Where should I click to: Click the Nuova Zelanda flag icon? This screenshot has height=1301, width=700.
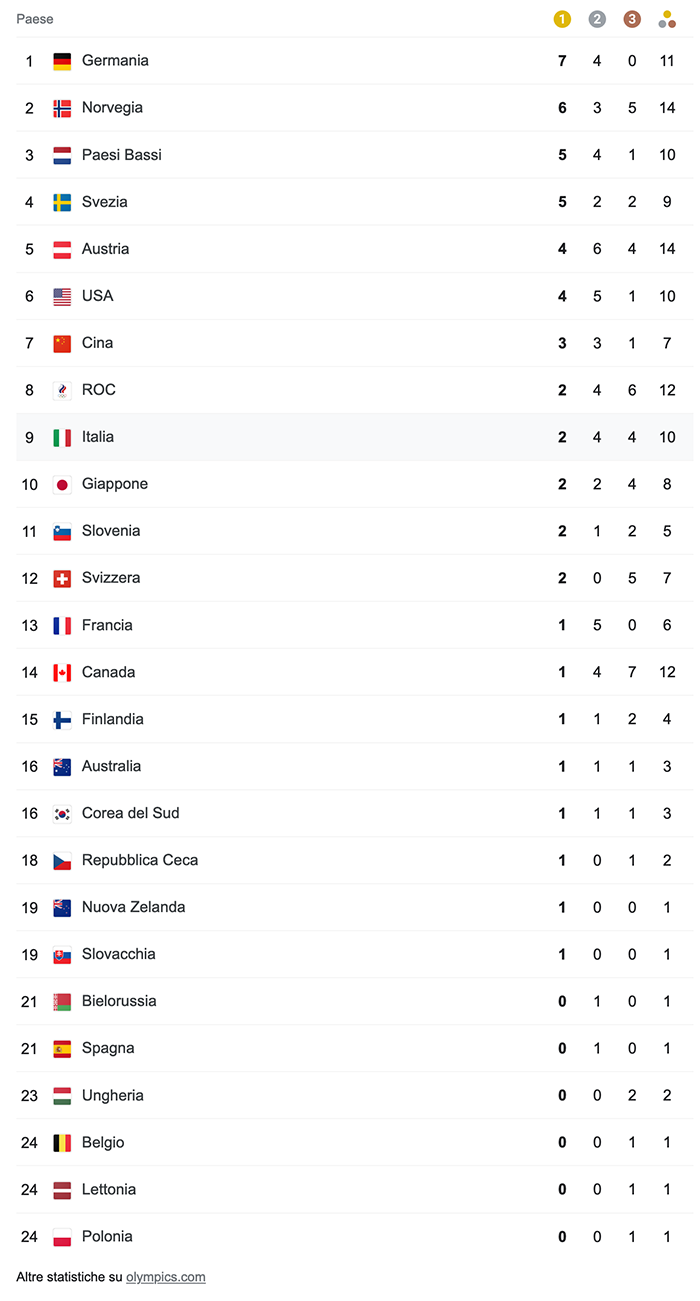click(62, 907)
